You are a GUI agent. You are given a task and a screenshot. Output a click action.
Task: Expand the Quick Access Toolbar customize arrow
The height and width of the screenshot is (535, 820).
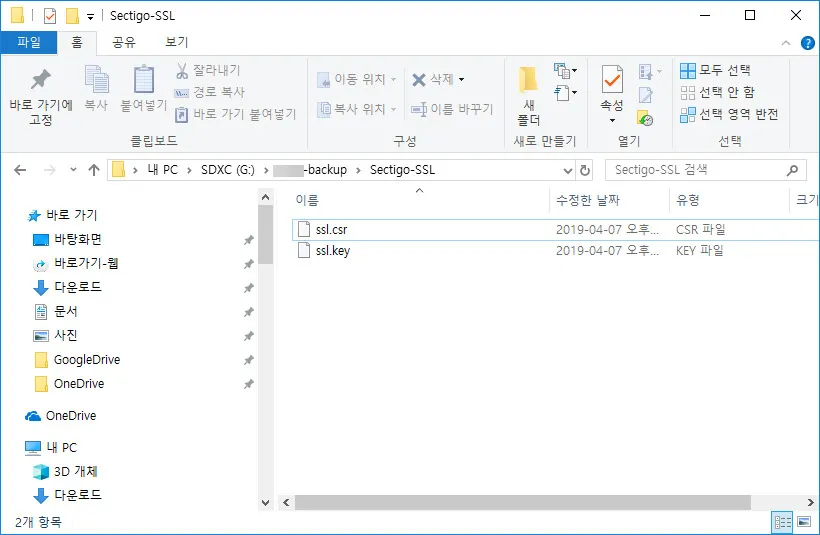point(91,16)
